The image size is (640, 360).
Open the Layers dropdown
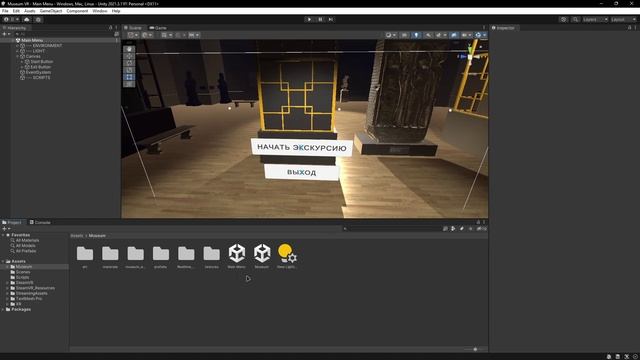[x=595, y=19]
